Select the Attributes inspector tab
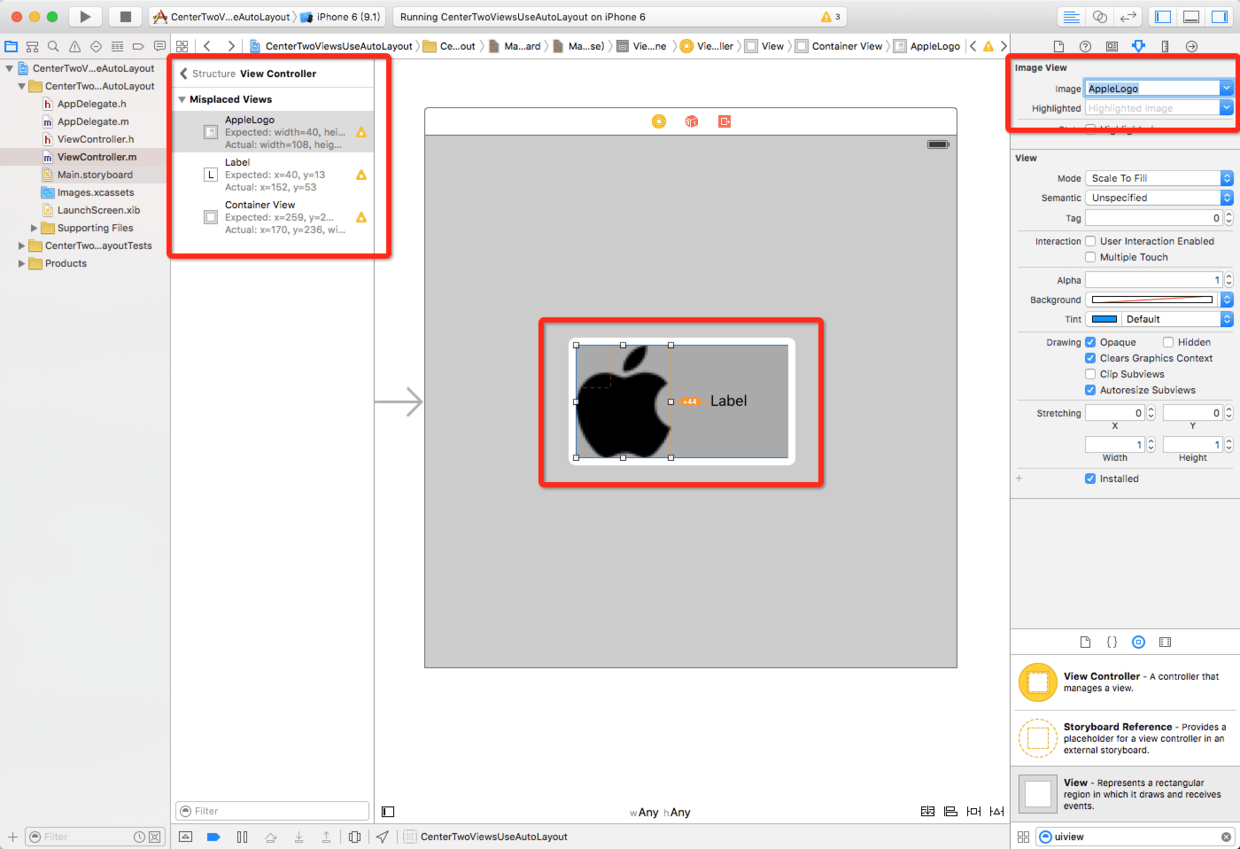This screenshot has height=849, width=1240. tap(1138, 46)
